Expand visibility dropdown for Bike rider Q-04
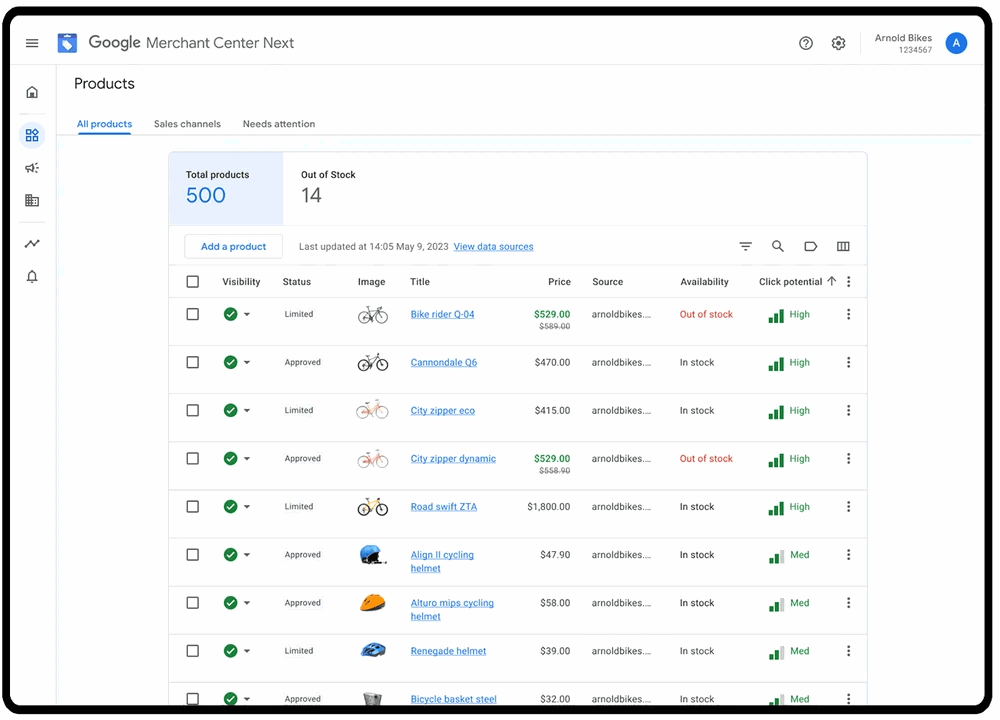This screenshot has width=1000, height=720. coord(247,314)
